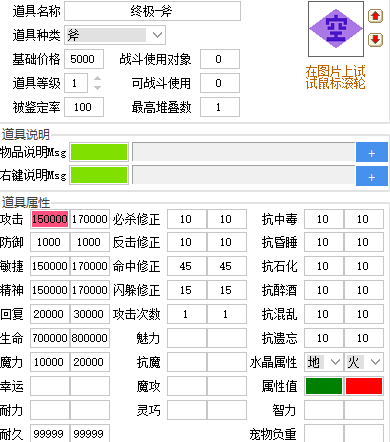Click the 生命 maximum field 800000
Image resolution: width=390 pixels, height=442 pixels.
pyautogui.click(x=90, y=338)
